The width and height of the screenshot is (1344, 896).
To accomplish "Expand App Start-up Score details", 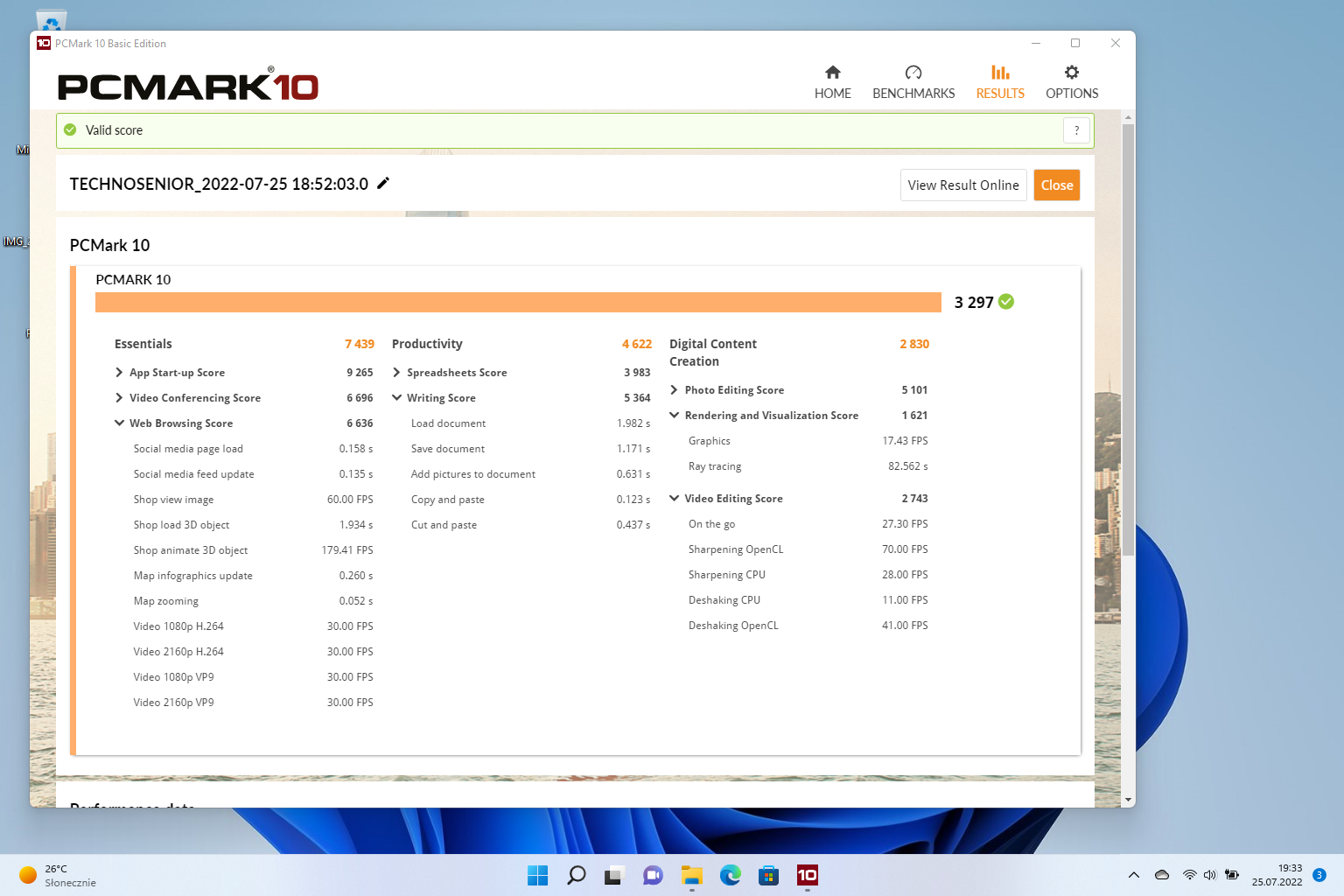I will [x=119, y=373].
